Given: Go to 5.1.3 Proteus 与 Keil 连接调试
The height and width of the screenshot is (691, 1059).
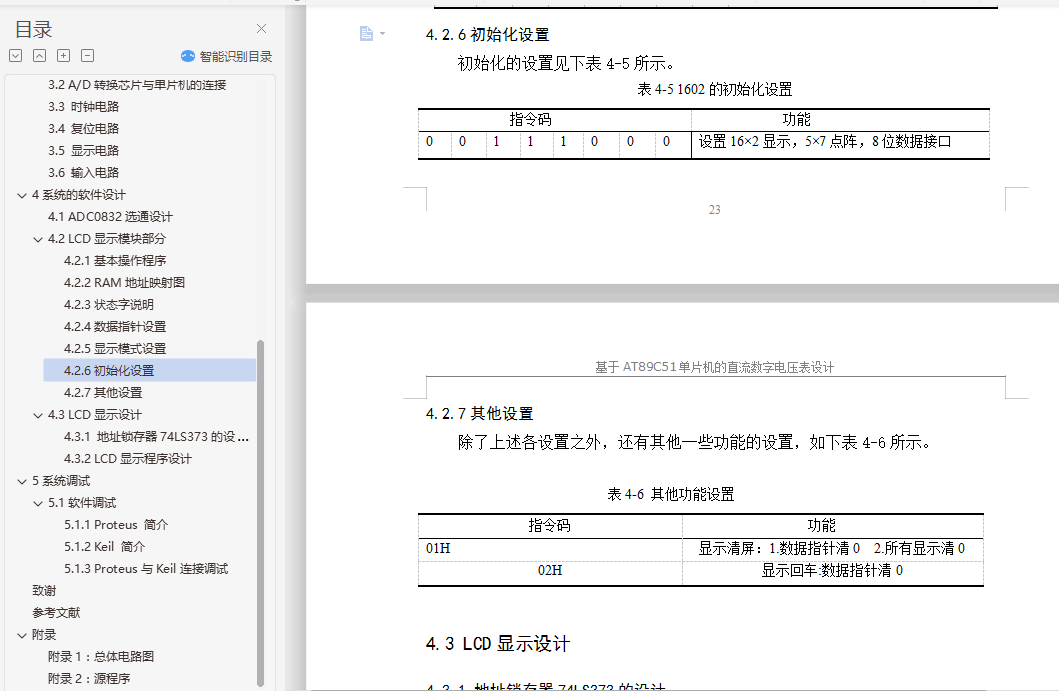Looking at the screenshot, I should pos(146,569).
